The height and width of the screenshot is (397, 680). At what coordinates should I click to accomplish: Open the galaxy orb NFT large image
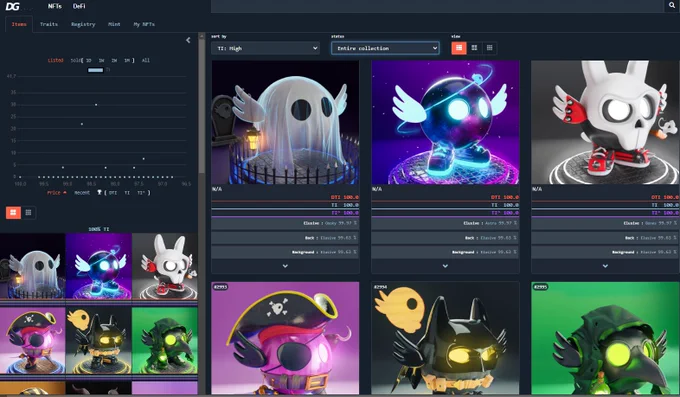tap(445, 122)
